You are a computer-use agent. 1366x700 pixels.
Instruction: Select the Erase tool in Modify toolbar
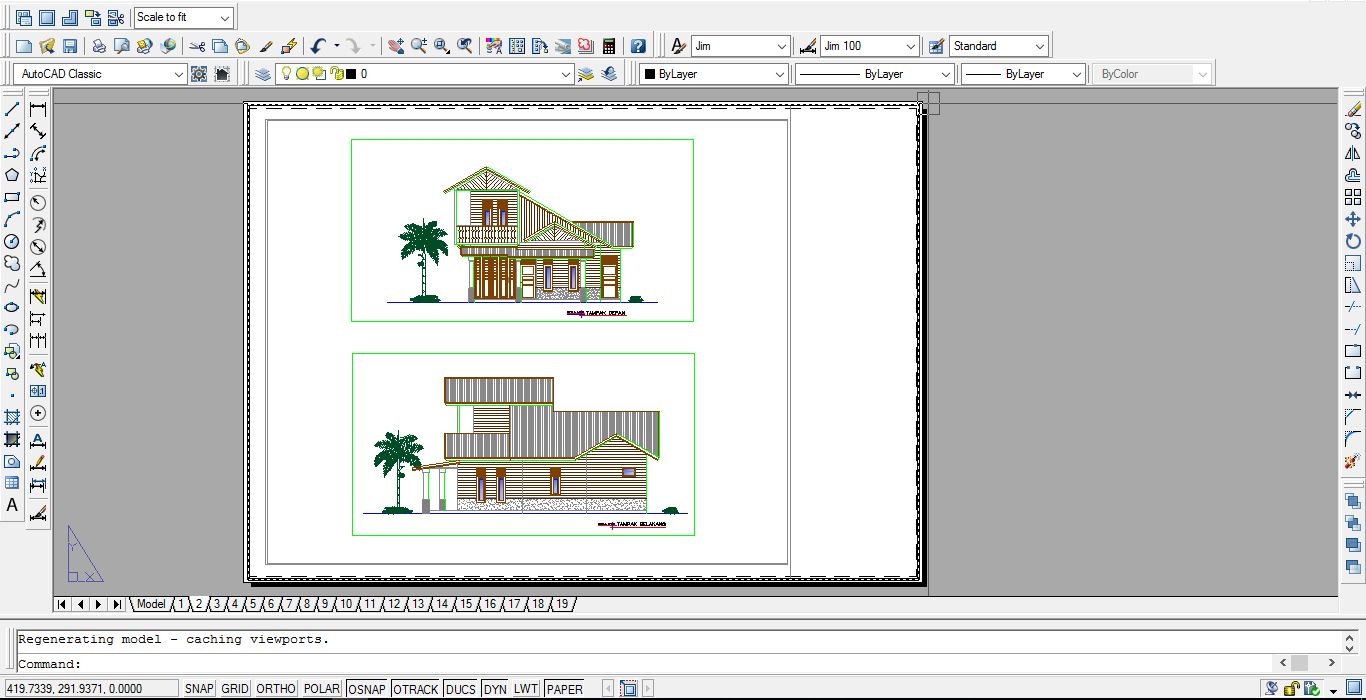click(1353, 109)
